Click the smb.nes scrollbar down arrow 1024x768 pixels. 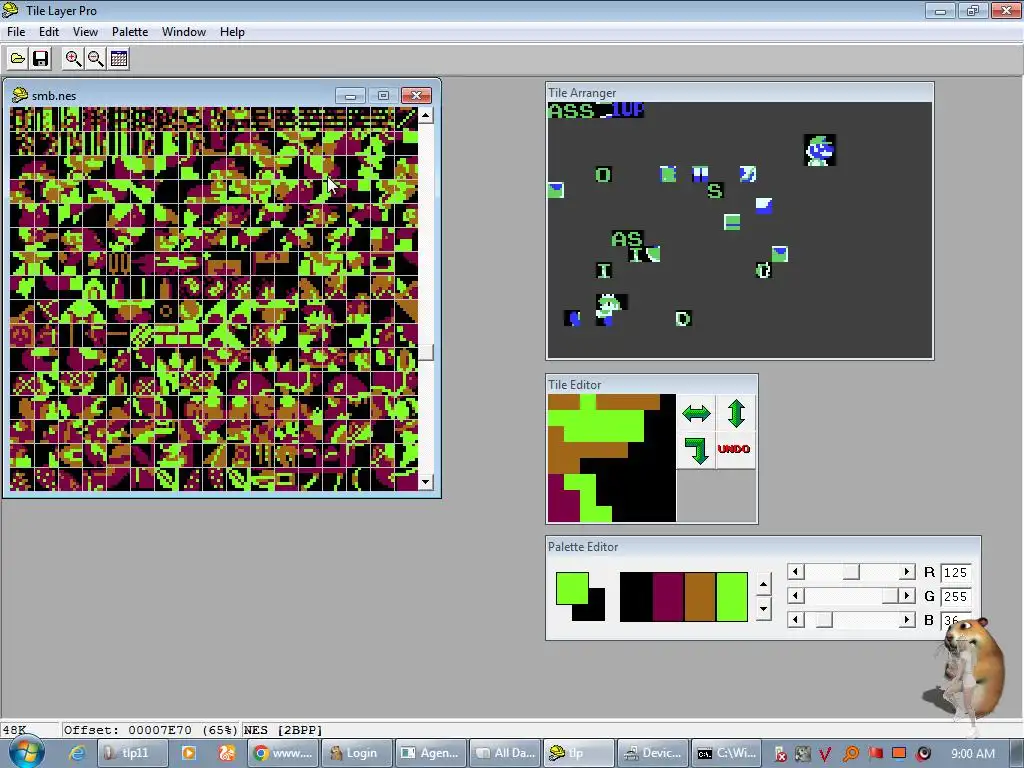426,483
